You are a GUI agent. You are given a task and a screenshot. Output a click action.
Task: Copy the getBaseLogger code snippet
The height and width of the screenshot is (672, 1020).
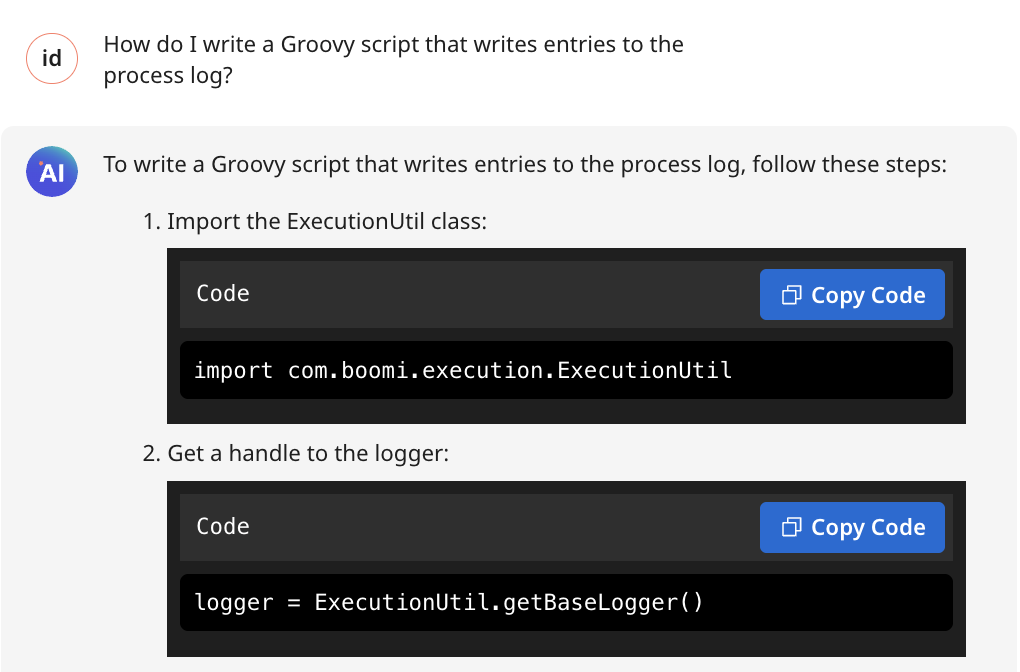tap(852, 527)
